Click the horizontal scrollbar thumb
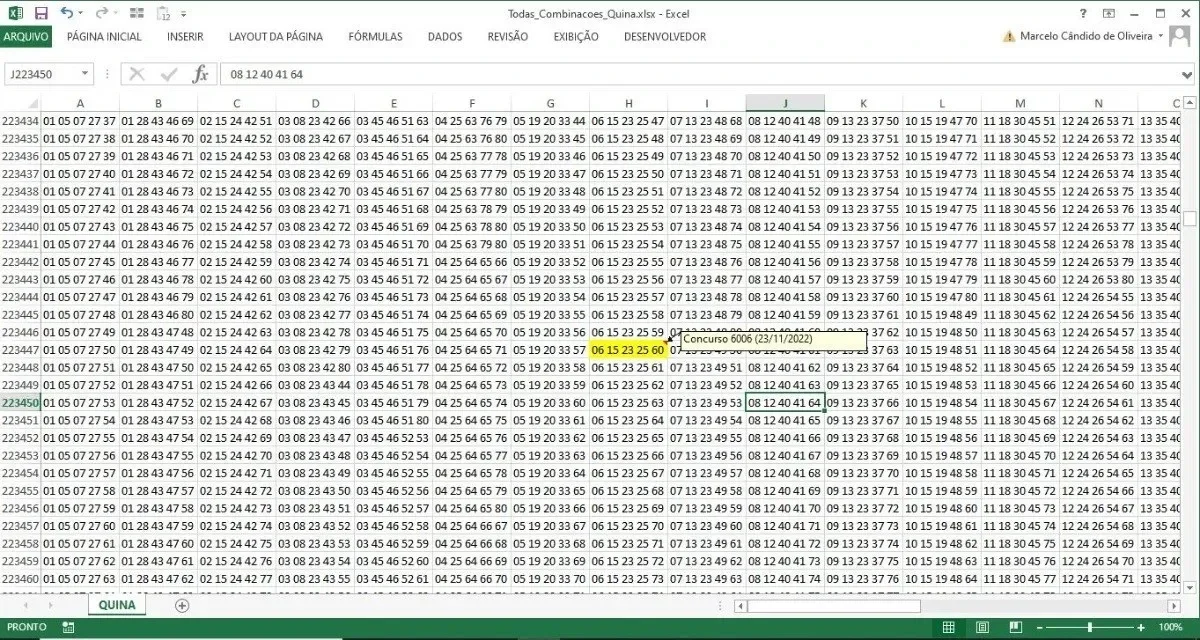This screenshot has width=1200, height=640. click(832, 606)
